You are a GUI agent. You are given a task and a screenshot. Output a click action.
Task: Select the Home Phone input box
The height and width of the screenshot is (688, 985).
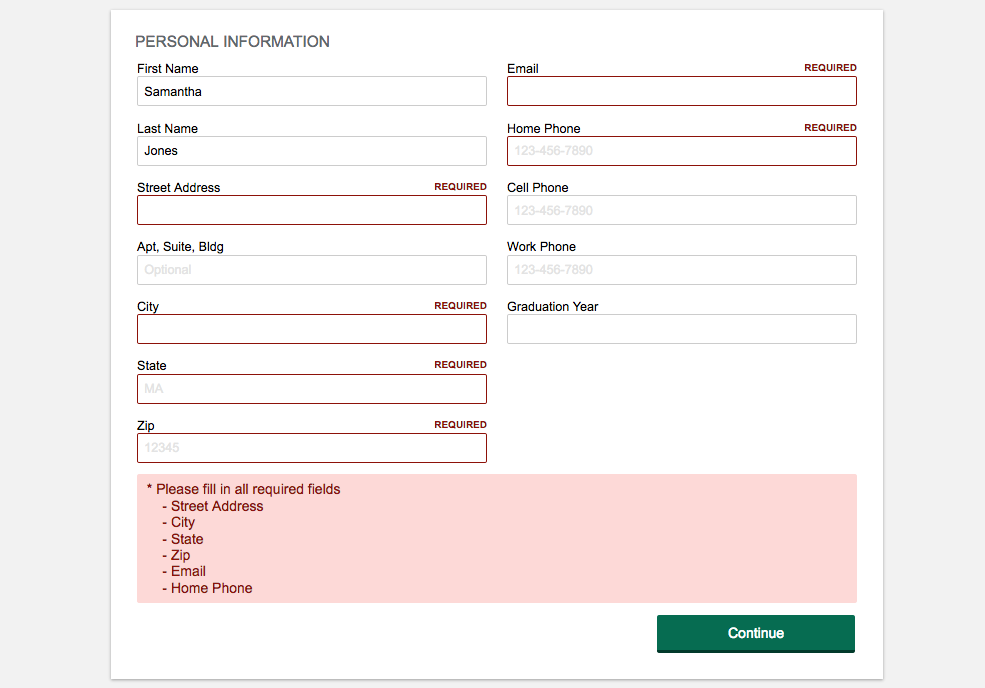pyautogui.click(x=681, y=150)
